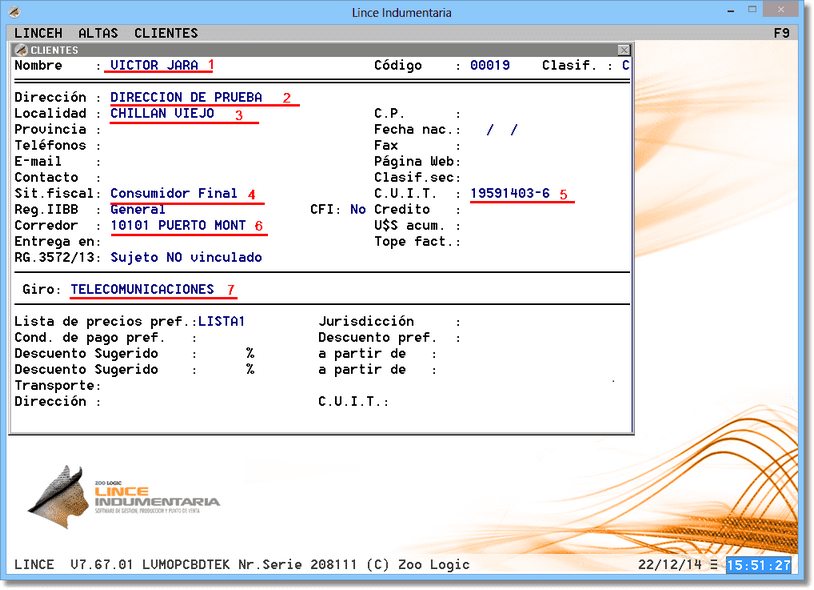Click the U$S acum. label
Viewport: 814px width, 590px height.
pyautogui.click(x=410, y=225)
